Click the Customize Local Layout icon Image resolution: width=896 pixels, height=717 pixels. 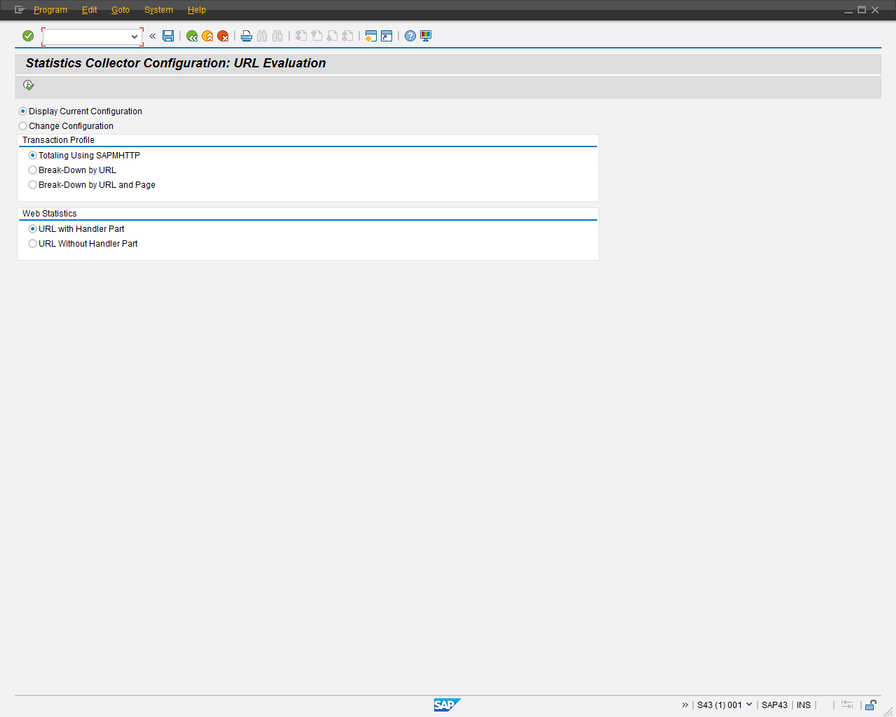tap(426, 35)
